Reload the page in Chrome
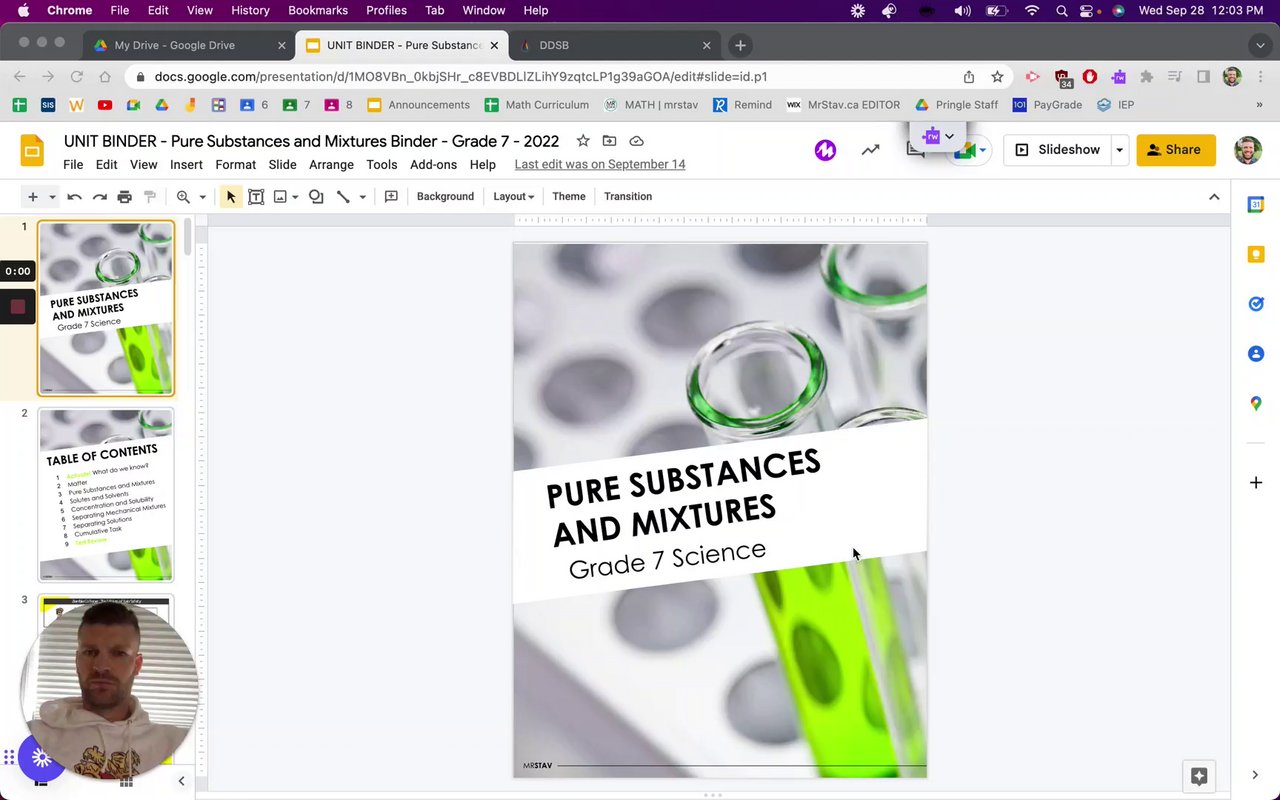This screenshot has height=800, width=1280. pyautogui.click(x=76, y=77)
